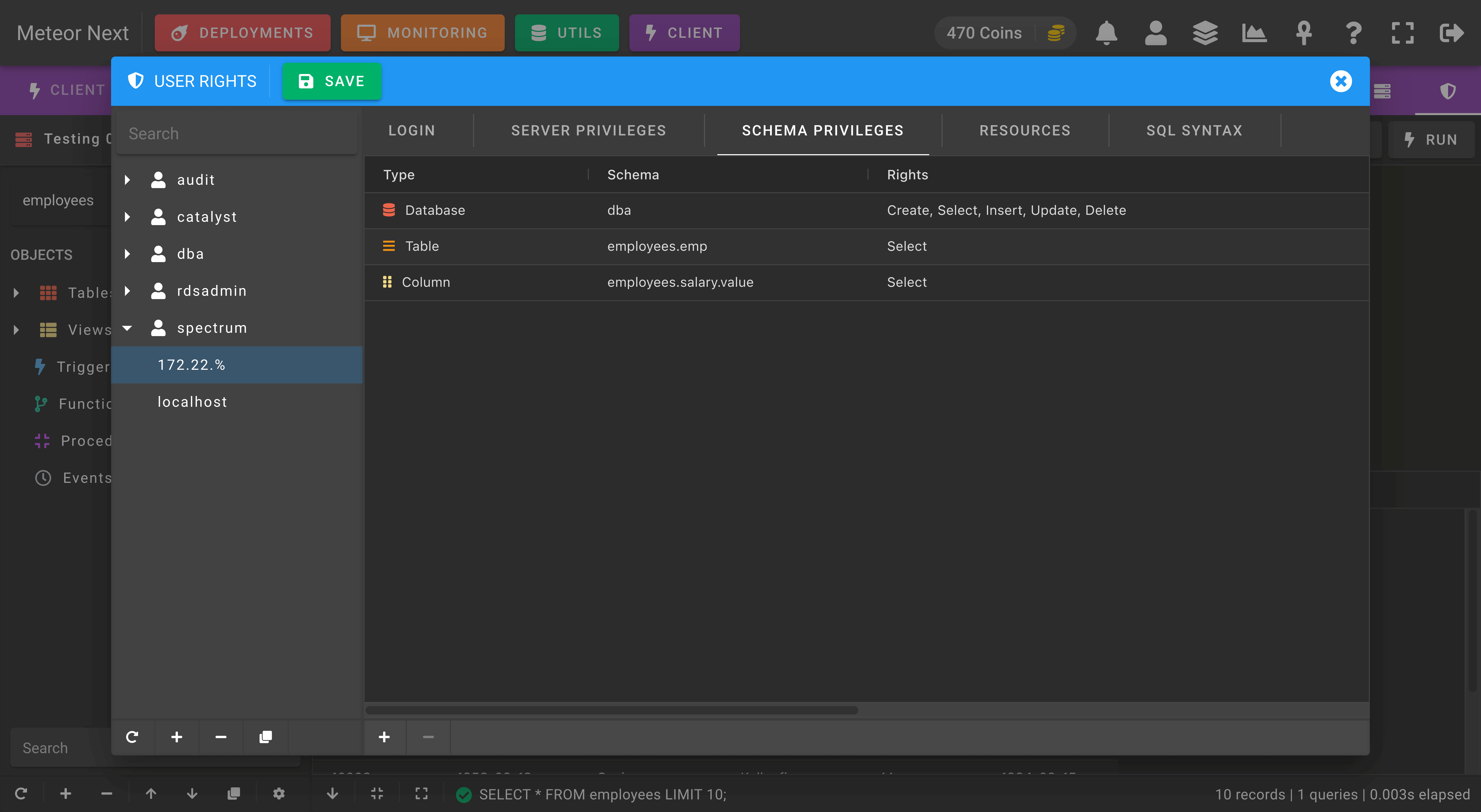Open the Deployments section
This screenshot has width=1481, height=812.
pos(243,33)
